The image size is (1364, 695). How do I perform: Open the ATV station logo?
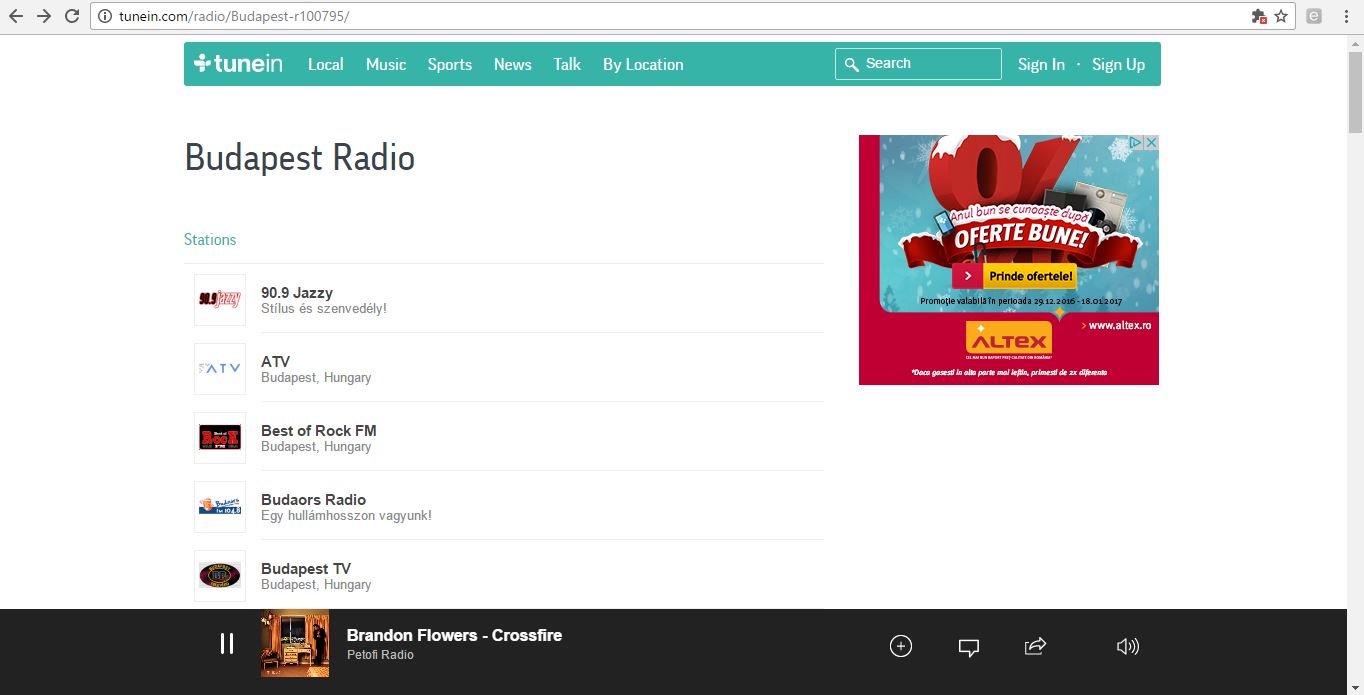(220, 369)
